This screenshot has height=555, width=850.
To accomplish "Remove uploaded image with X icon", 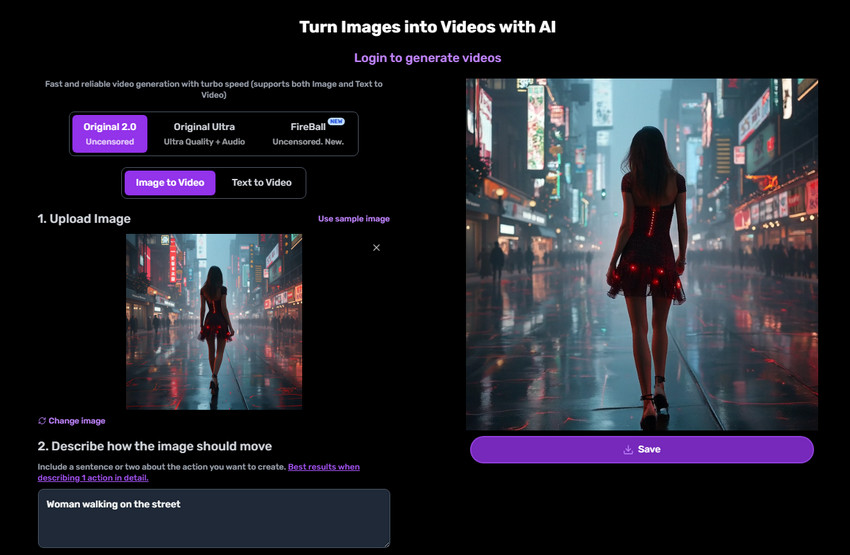I will [x=376, y=248].
